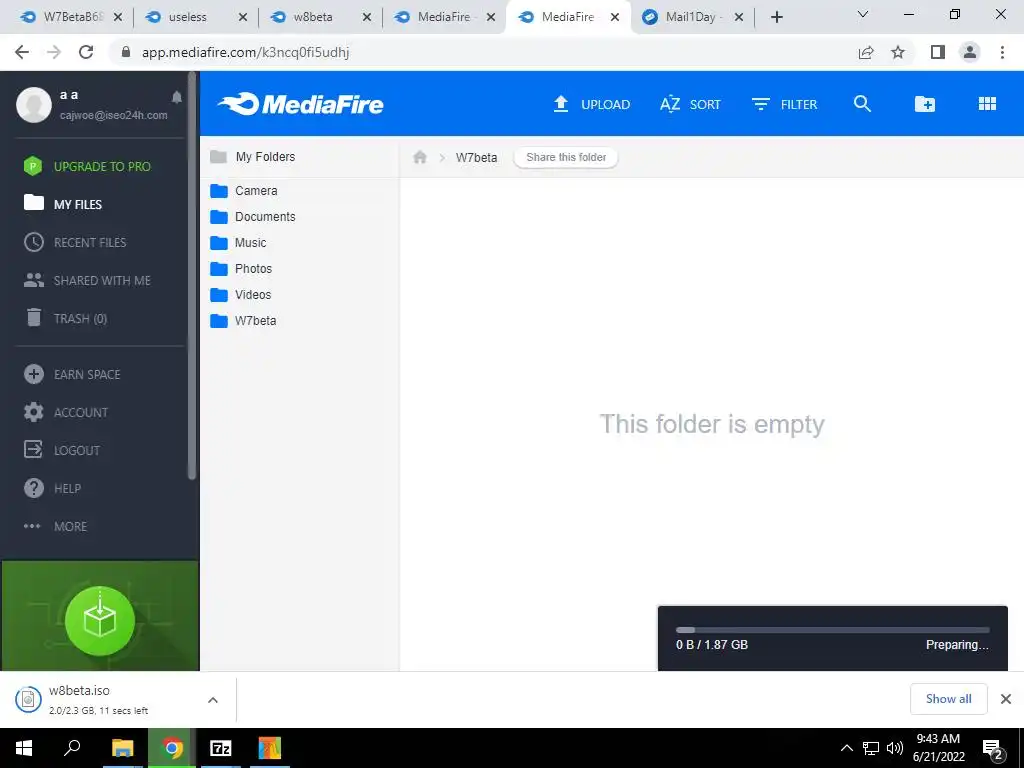Open File Explorer from taskbar
Image resolution: width=1024 pixels, height=768 pixels.
tap(123, 748)
